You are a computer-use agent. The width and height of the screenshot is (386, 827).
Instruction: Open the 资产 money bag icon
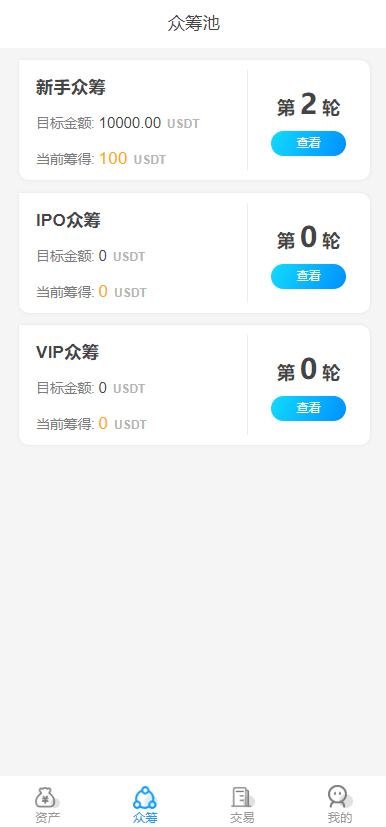click(x=47, y=797)
